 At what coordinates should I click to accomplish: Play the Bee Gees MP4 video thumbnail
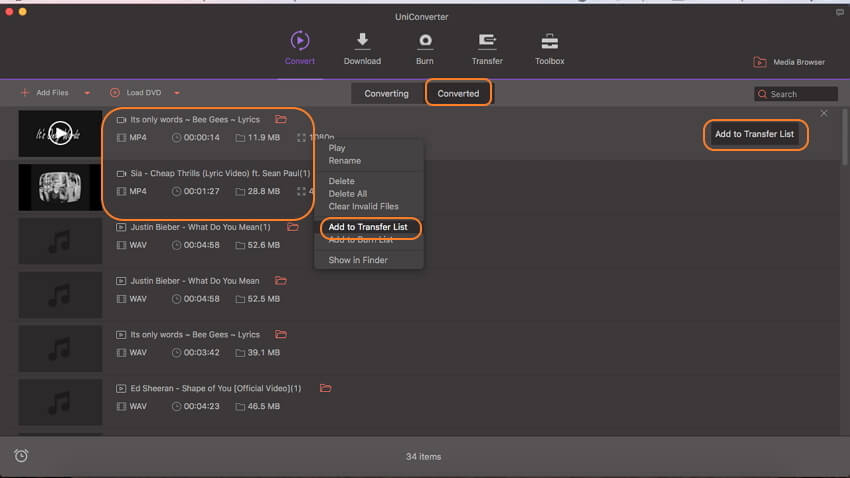coord(60,133)
